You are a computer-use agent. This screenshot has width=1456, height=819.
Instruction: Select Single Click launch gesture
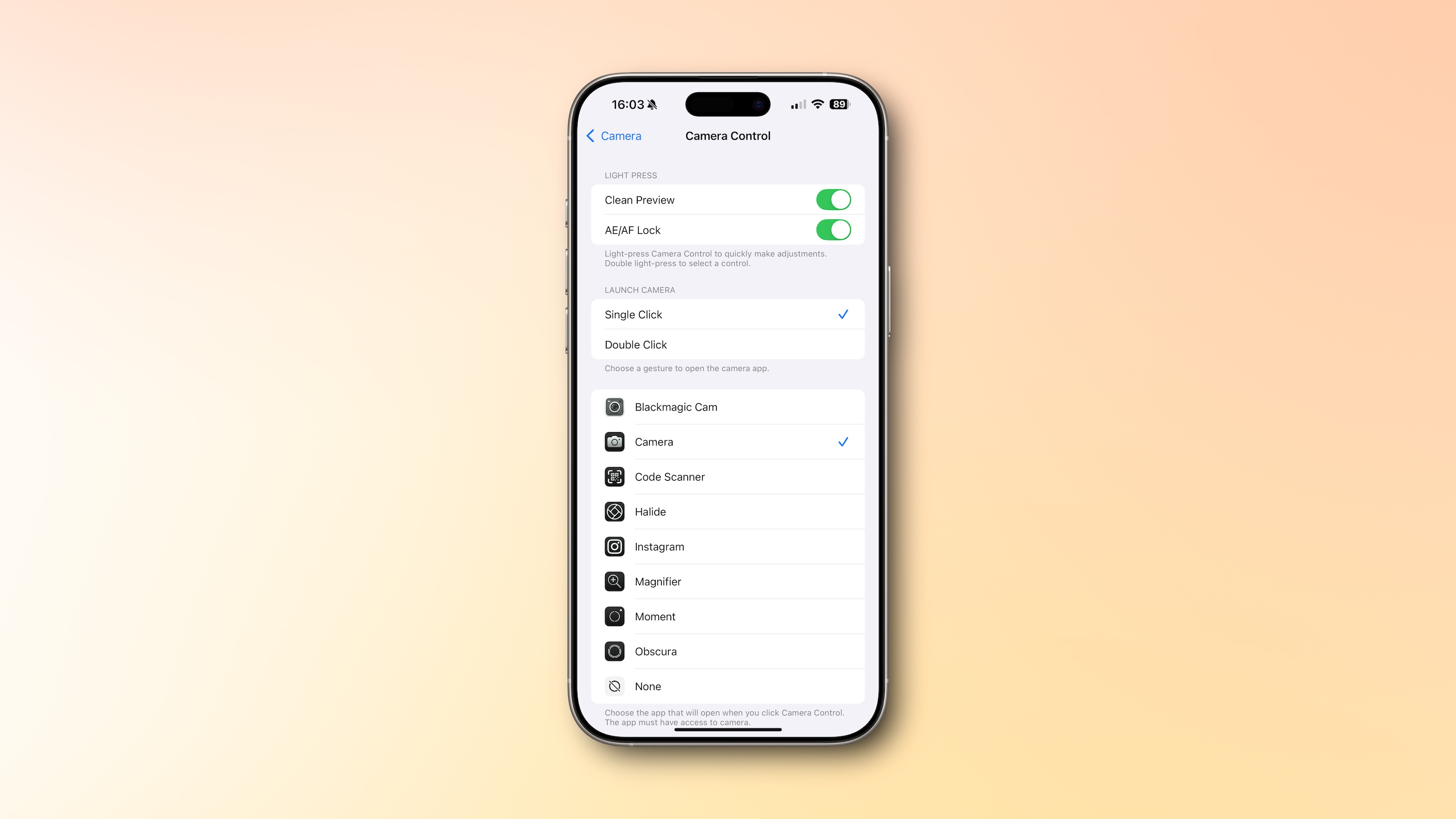click(727, 314)
